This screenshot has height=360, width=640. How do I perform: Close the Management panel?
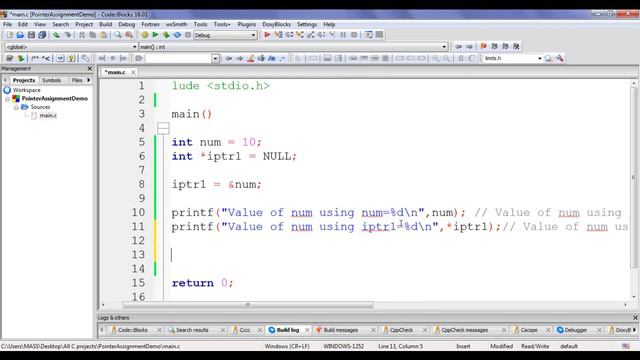pos(90,69)
